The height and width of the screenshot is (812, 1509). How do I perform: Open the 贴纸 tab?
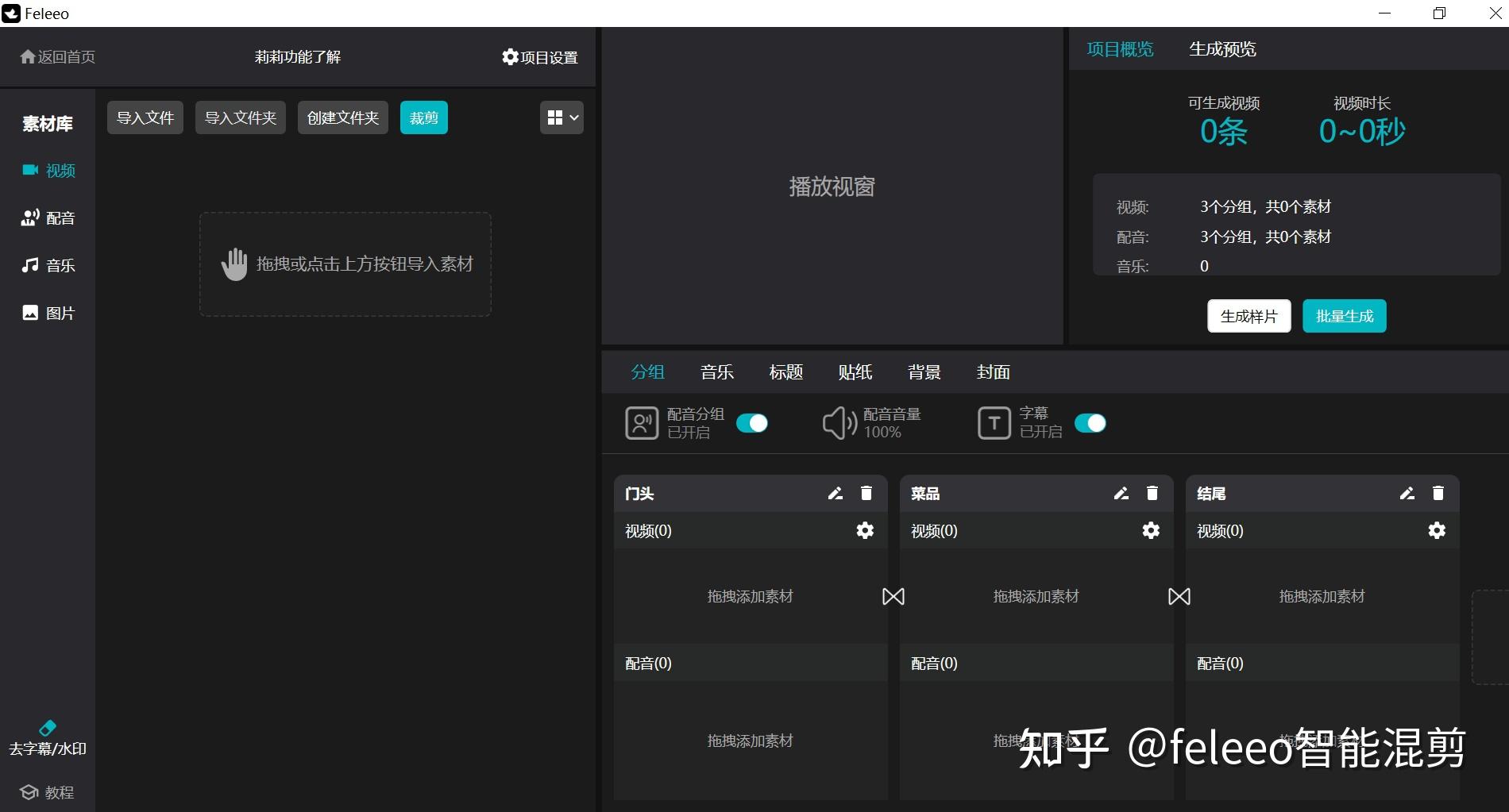(855, 372)
